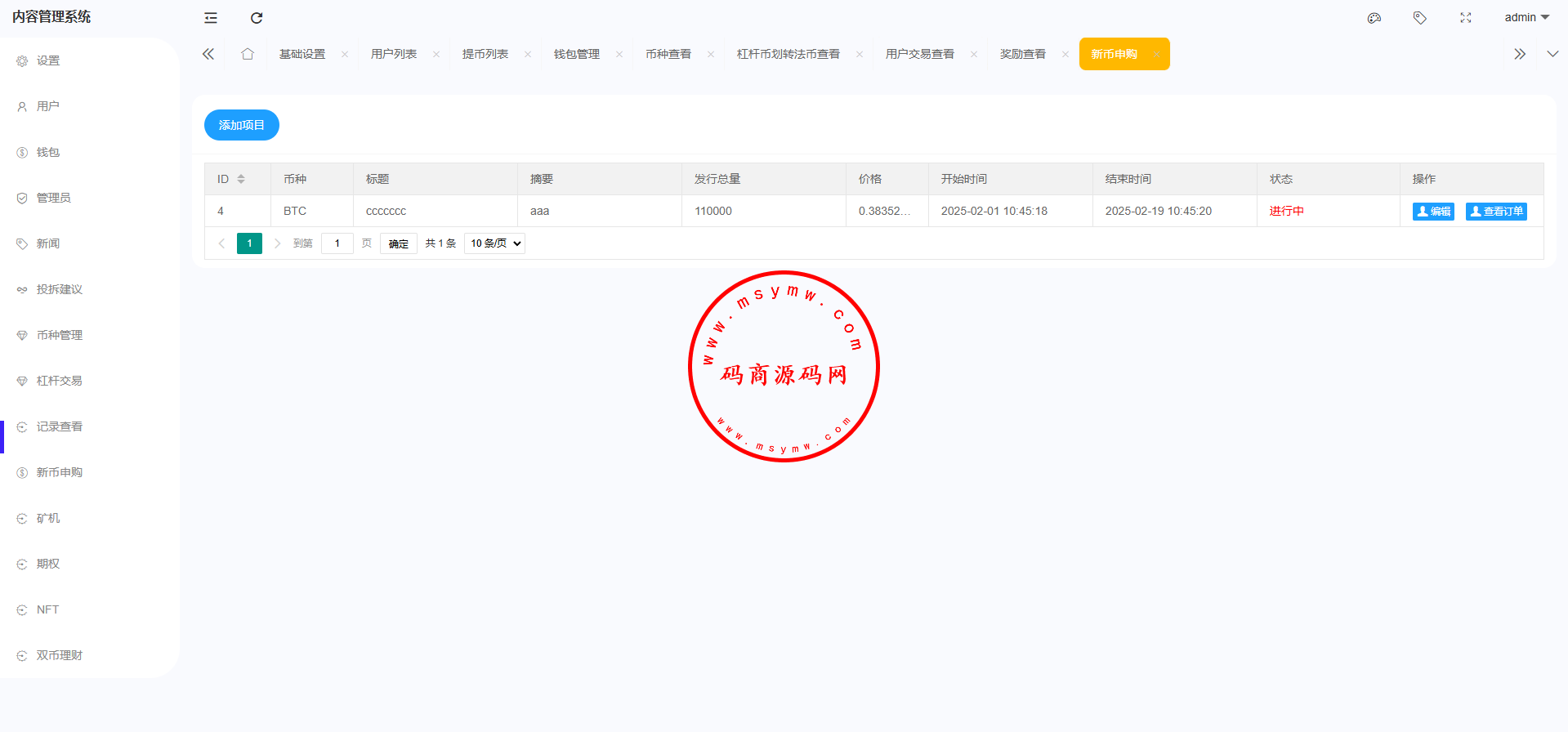1568x732 pixels.
Task: Click the 编辑 button for BTC row
Action: coord(1433,212)
